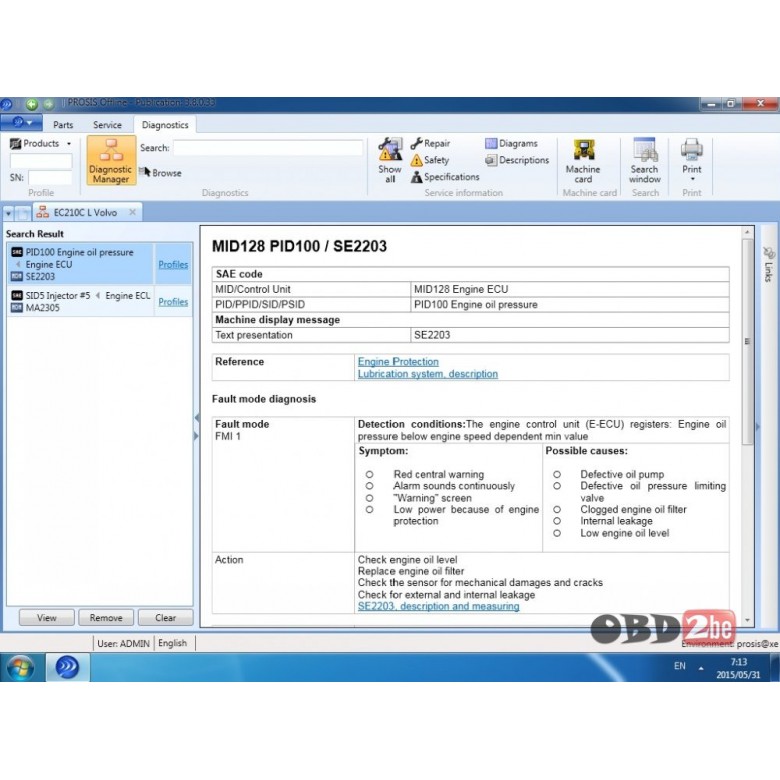This screenshot has width=780, height=780.
Task: Open Profiles link for PID100 result
Action: tap(173, 265)
